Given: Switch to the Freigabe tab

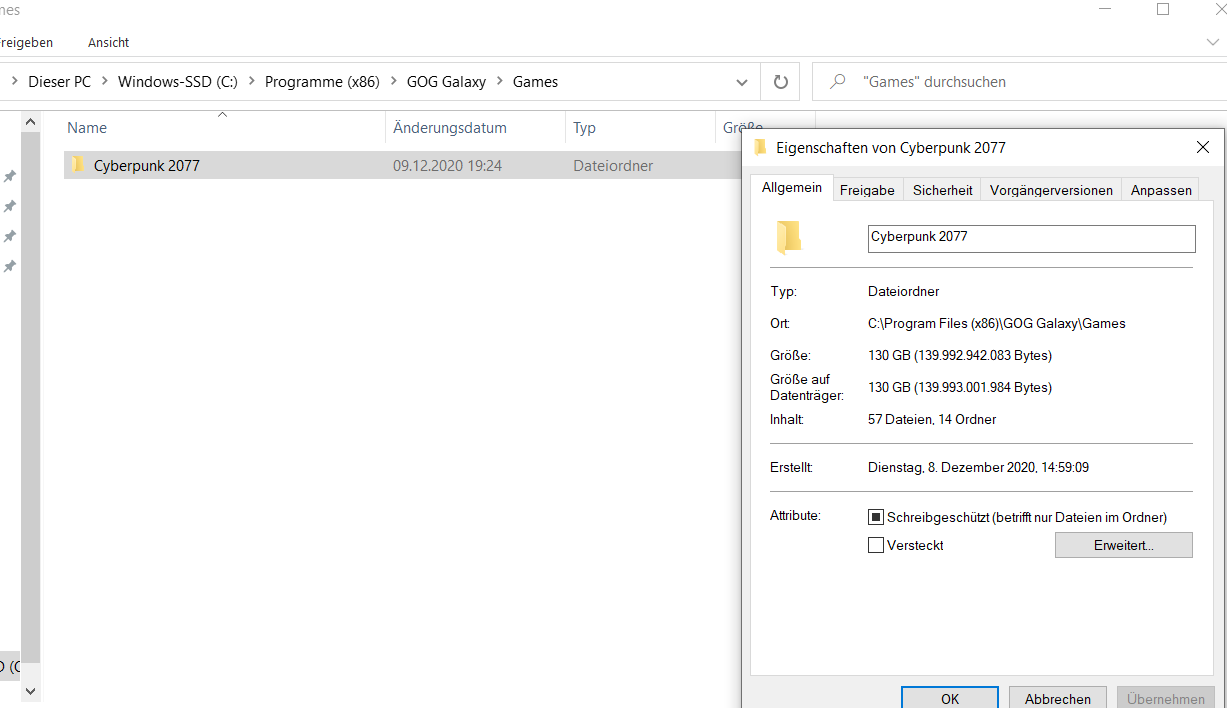Looking at the screenshot, I should 867,190.
